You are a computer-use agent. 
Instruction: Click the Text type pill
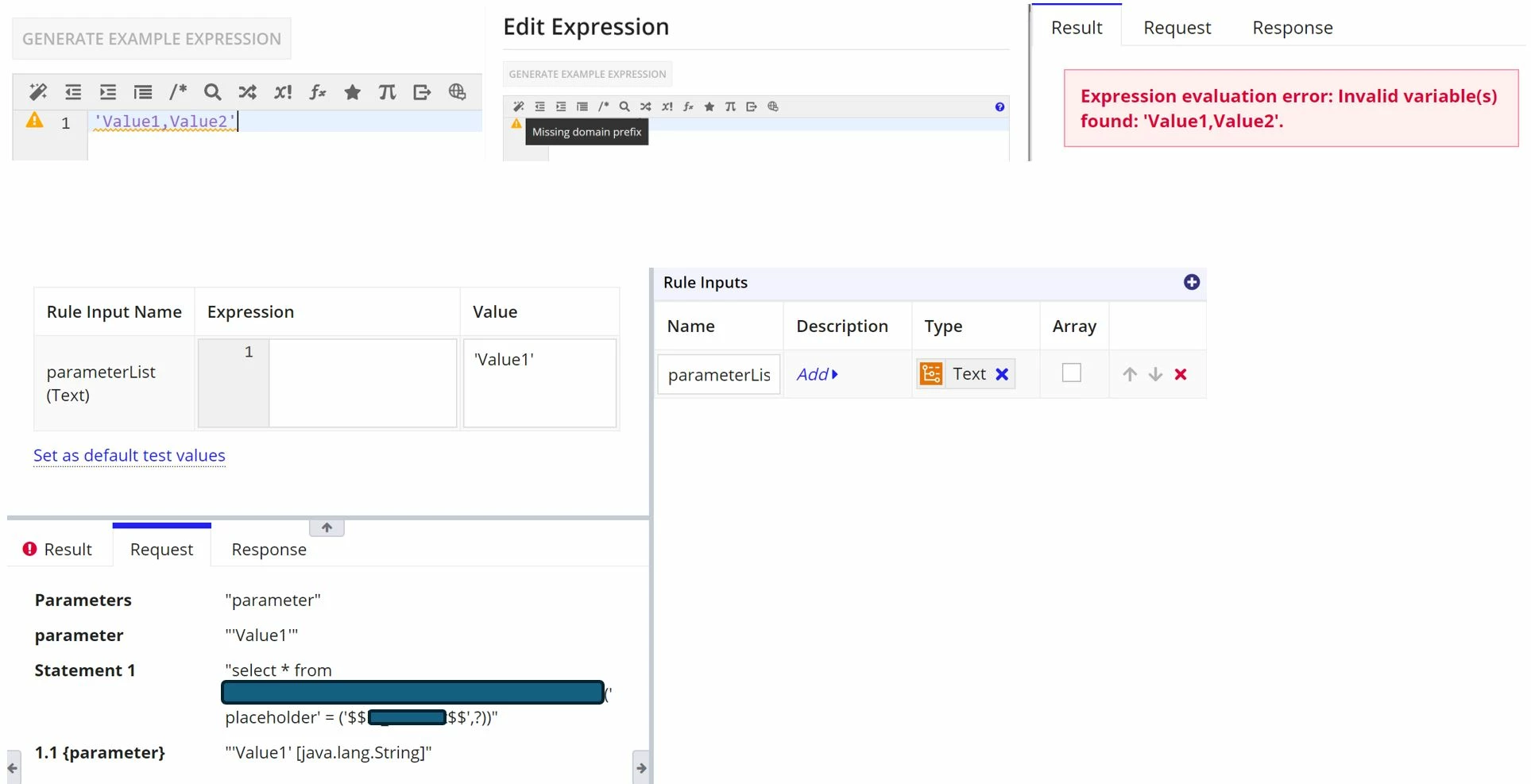[965, 373]
